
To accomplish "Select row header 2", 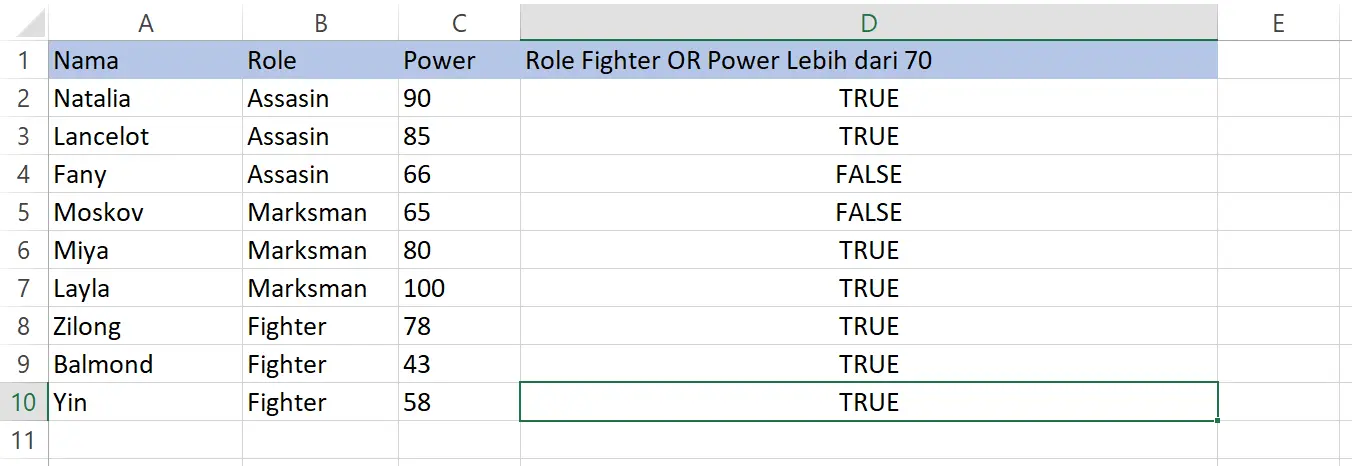I will [x=24, y=98].
